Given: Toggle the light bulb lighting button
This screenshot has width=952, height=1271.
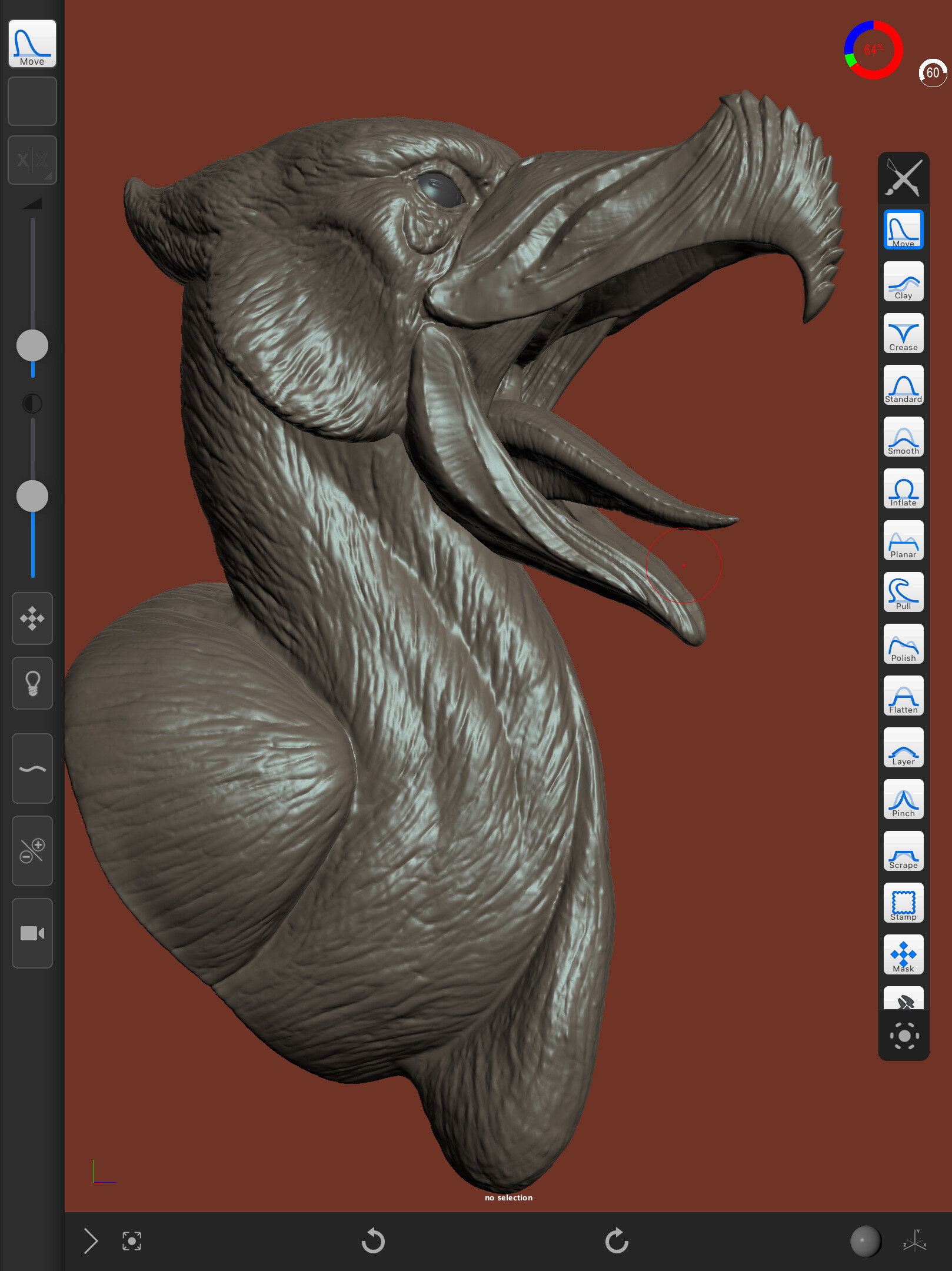Looking at the screenshot, I should point(32,683).
